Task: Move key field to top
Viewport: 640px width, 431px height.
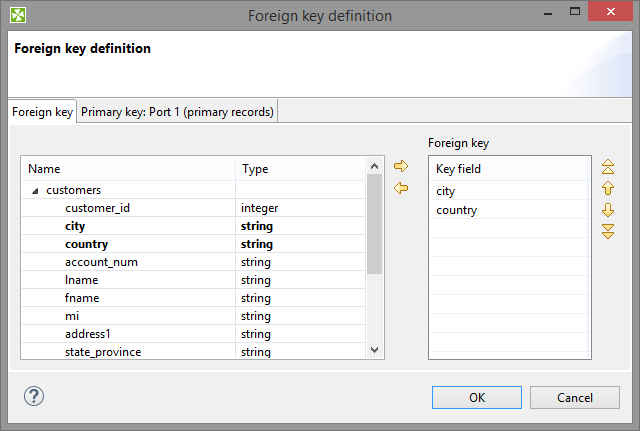Action: [607, 166]
